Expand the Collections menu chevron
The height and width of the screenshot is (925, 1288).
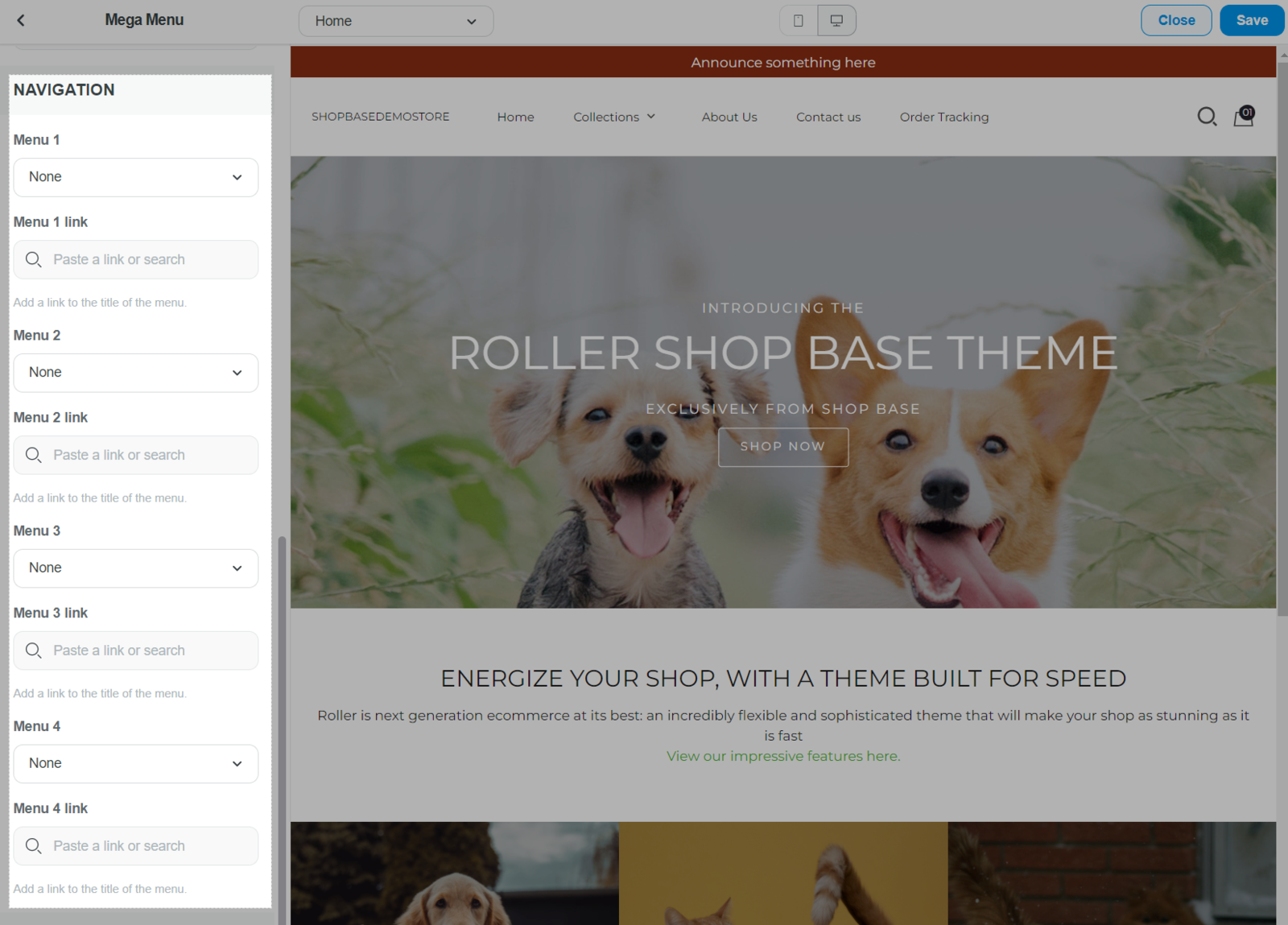651,117
